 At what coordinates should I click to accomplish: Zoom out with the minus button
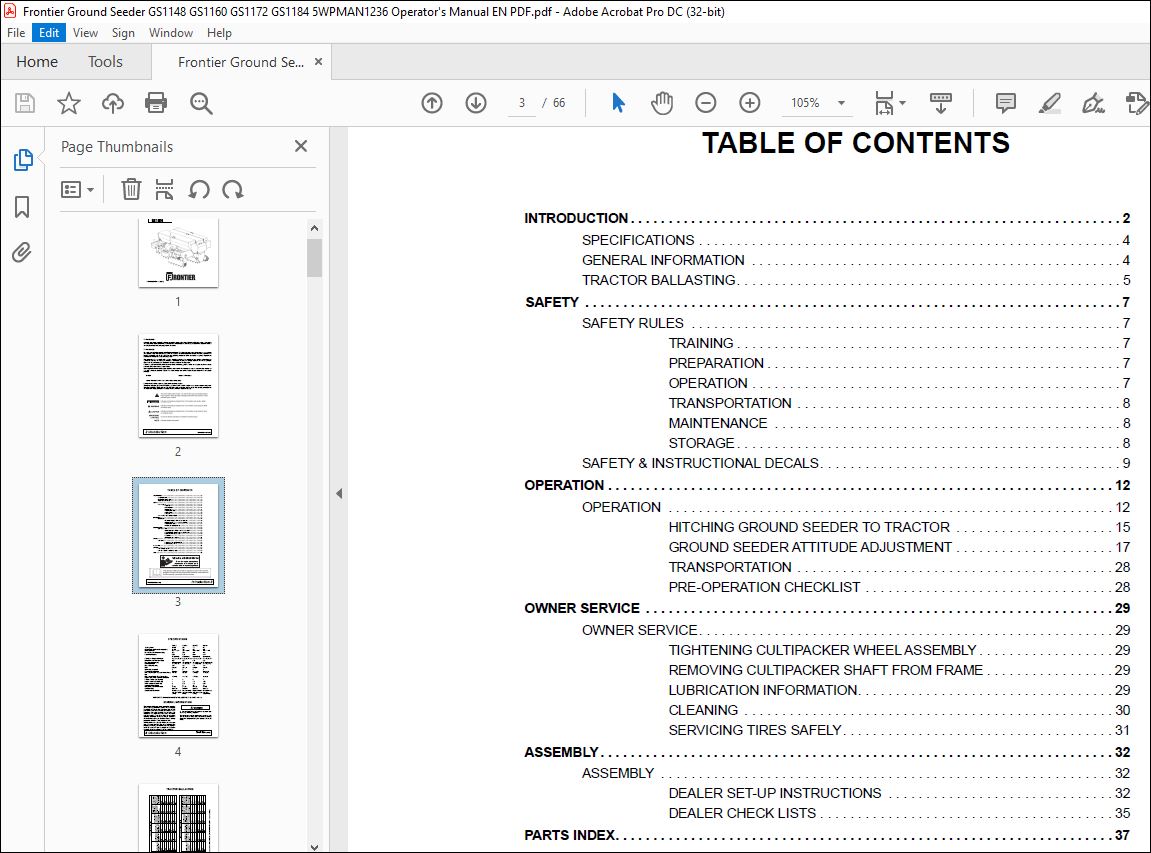[x=705, y=103]
